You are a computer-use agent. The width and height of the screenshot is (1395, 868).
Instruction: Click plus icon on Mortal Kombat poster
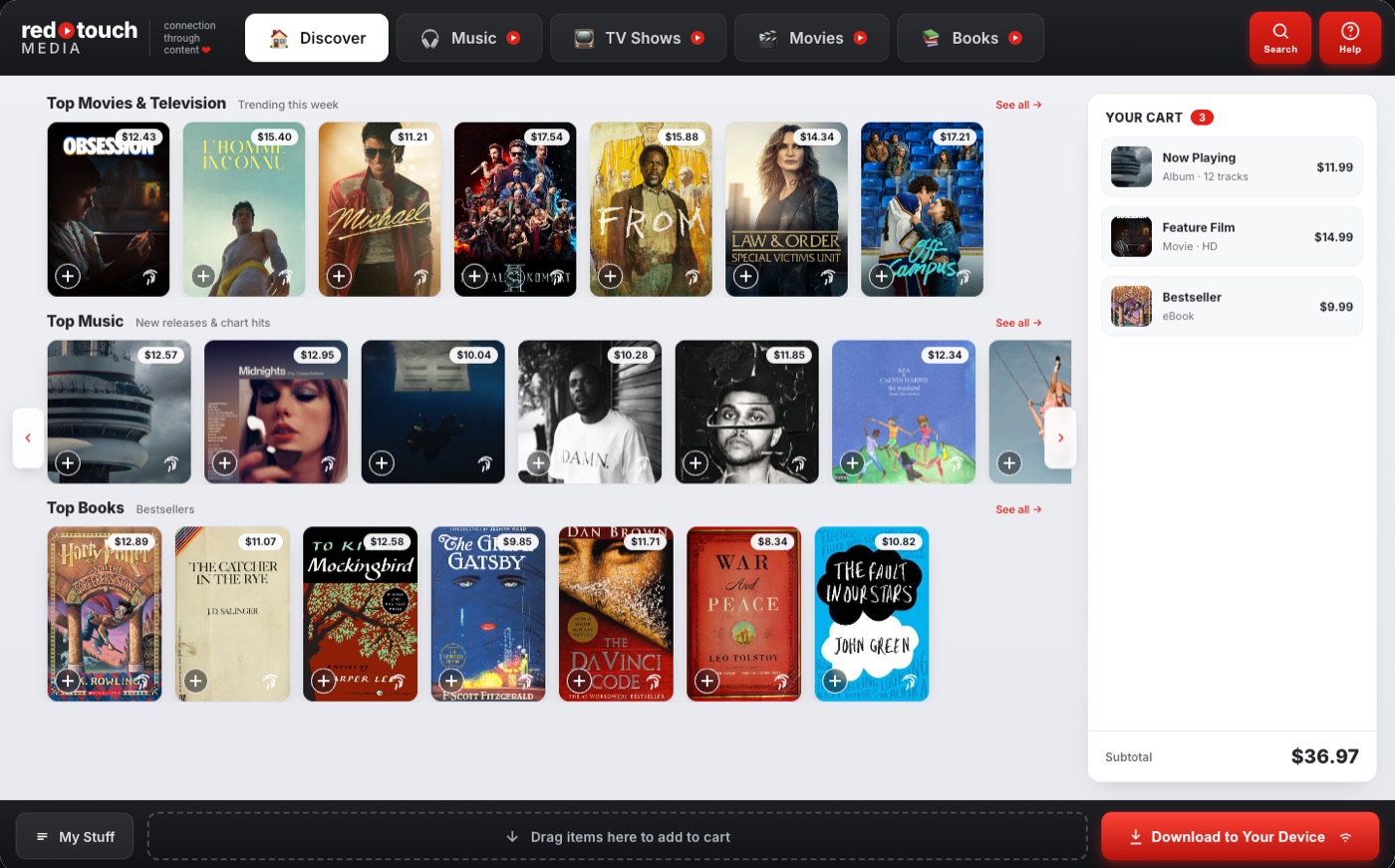coord(474,276)
